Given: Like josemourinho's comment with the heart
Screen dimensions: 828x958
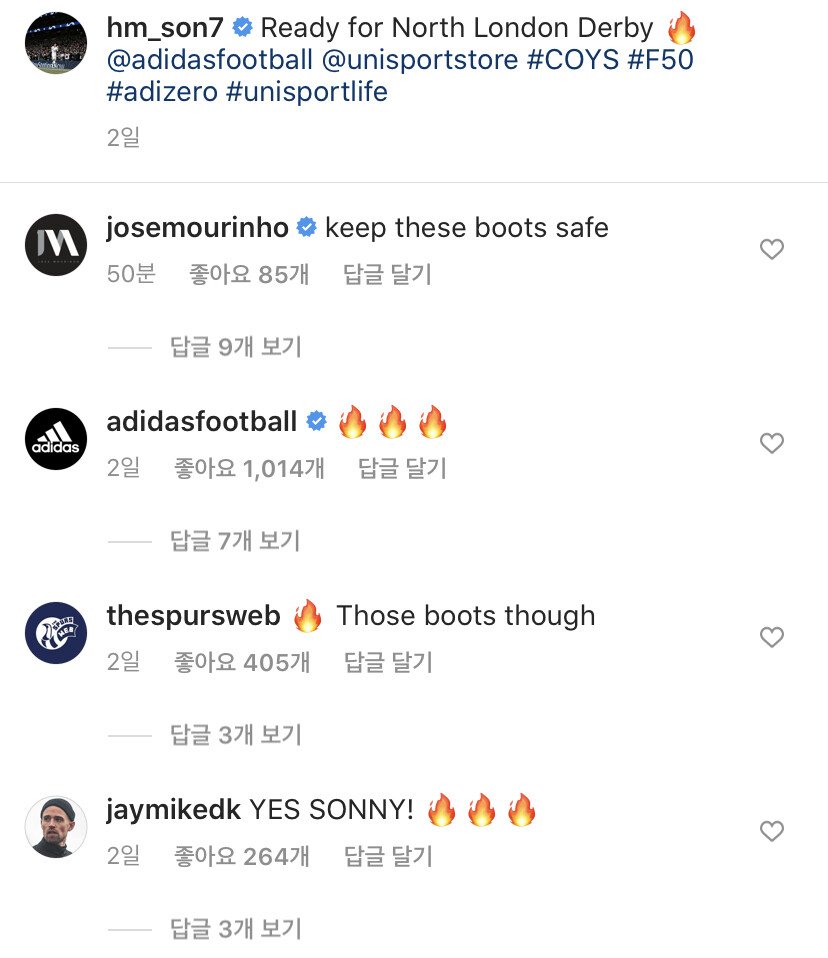Looking at the screenshot, I should 772,249.
